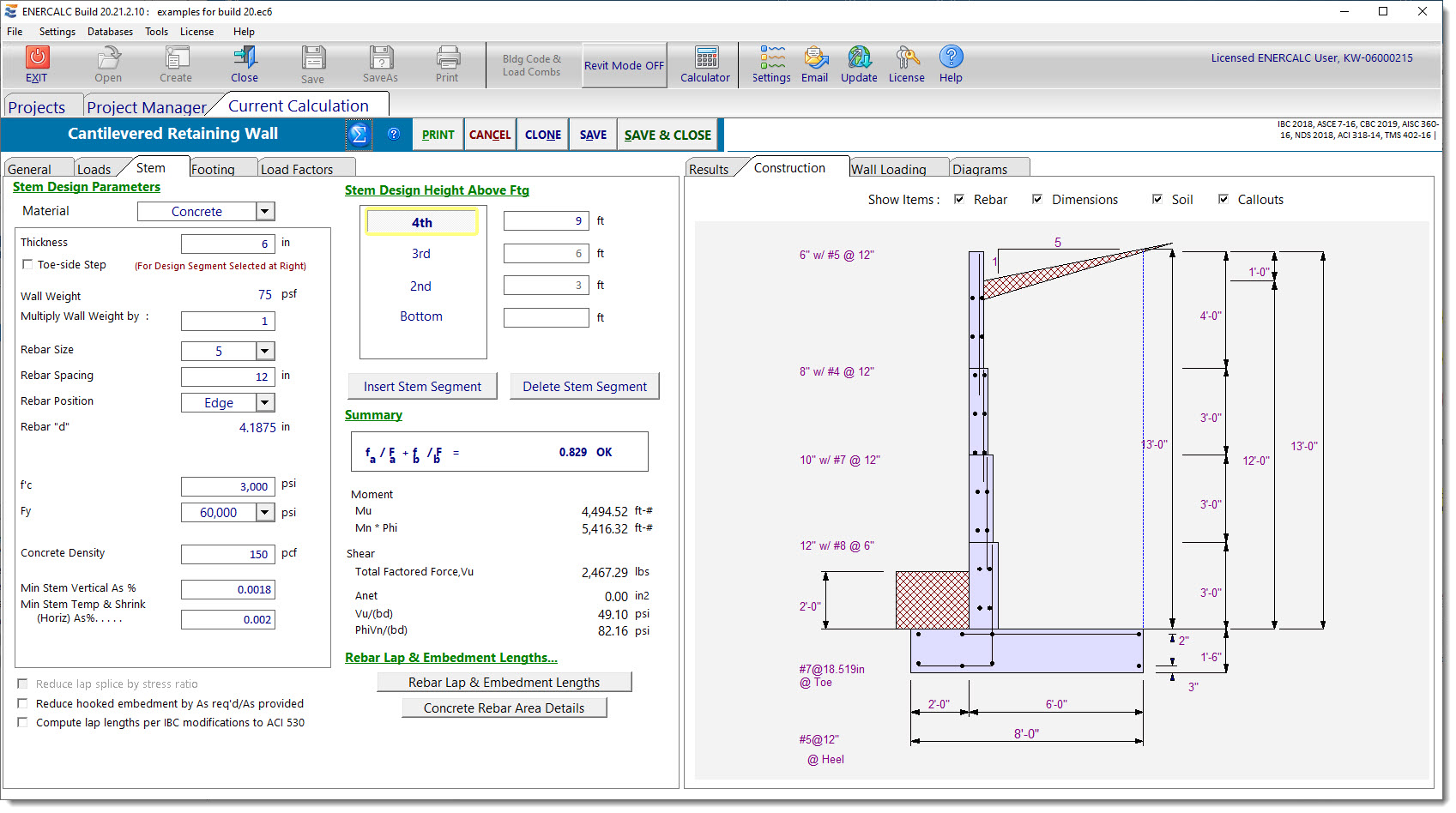The width and height of the screenshot is (1456, 813).
Task: Open the Settings toolbar icon
Action: 772,57
